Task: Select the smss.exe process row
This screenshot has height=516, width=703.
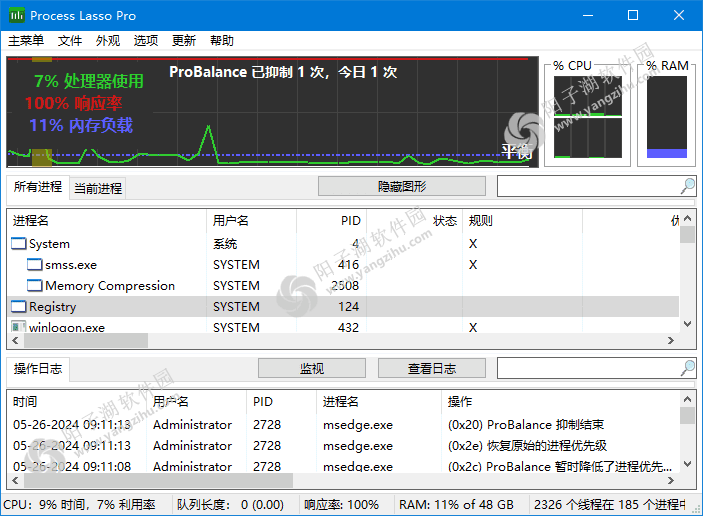Action: pos(343,265)
